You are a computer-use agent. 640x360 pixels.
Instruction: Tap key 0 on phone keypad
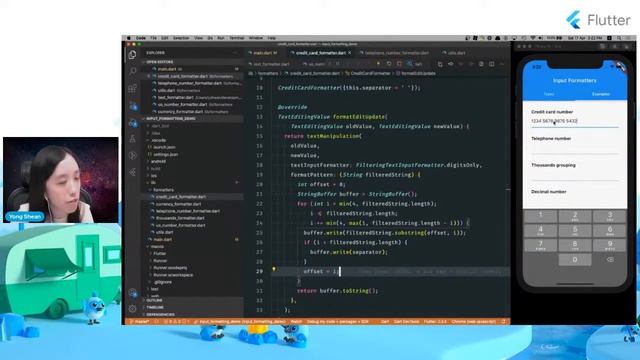(575, 260)
